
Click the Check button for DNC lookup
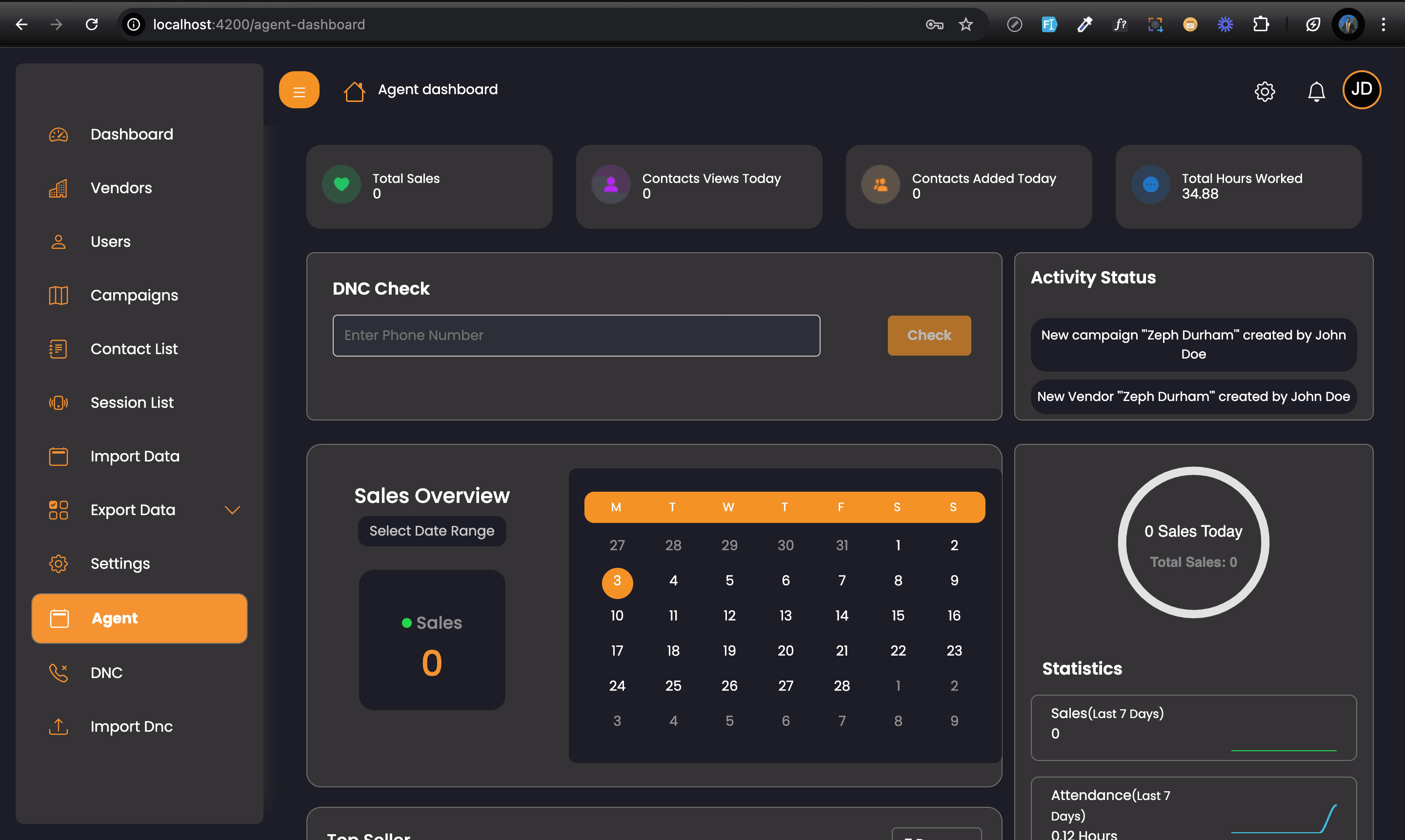point(929,335)
